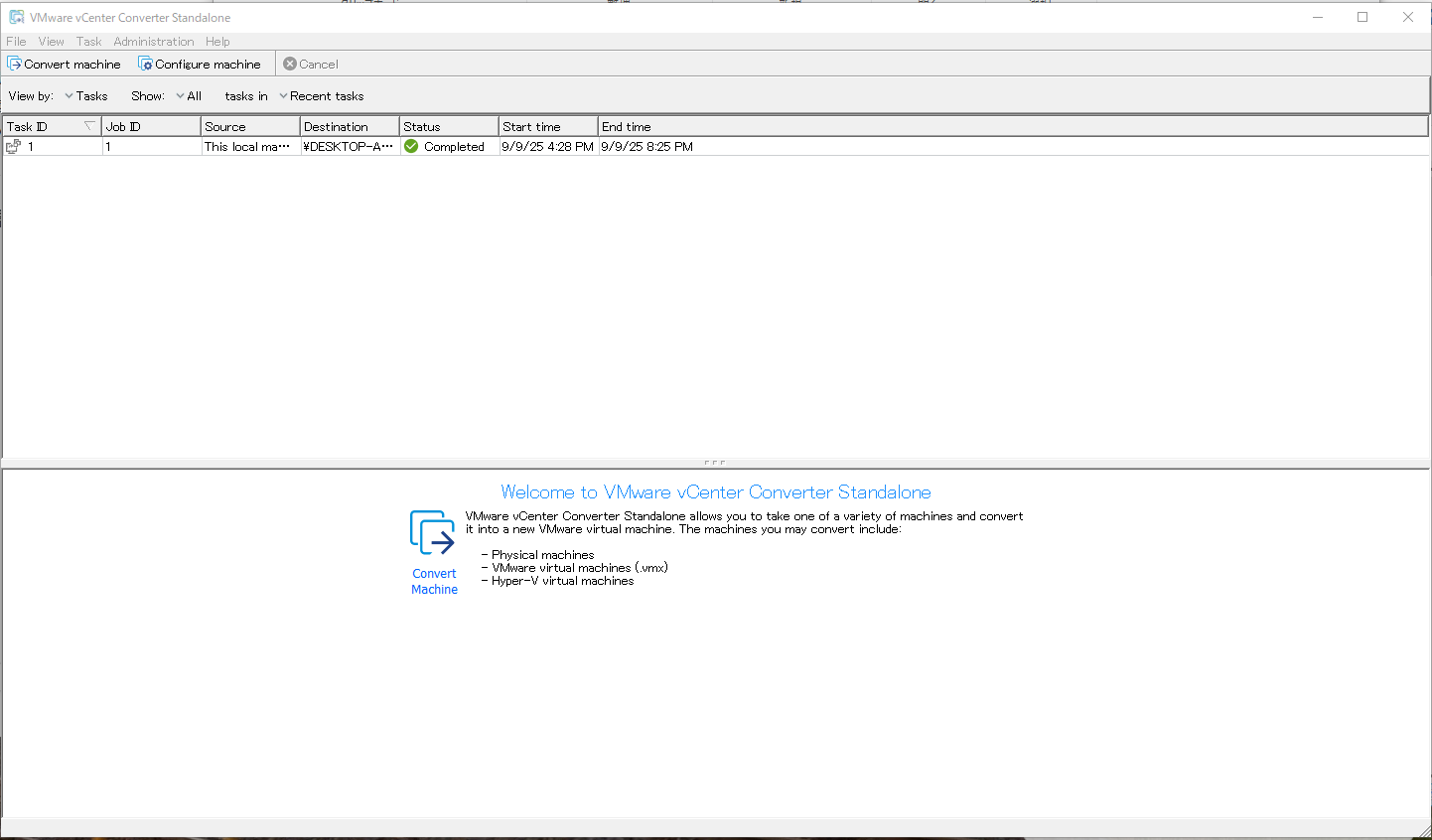Click the Task ID sort arrow indicator
Image resolution: width=1432 pixels, height=840 pixels.
click(89, 125)
